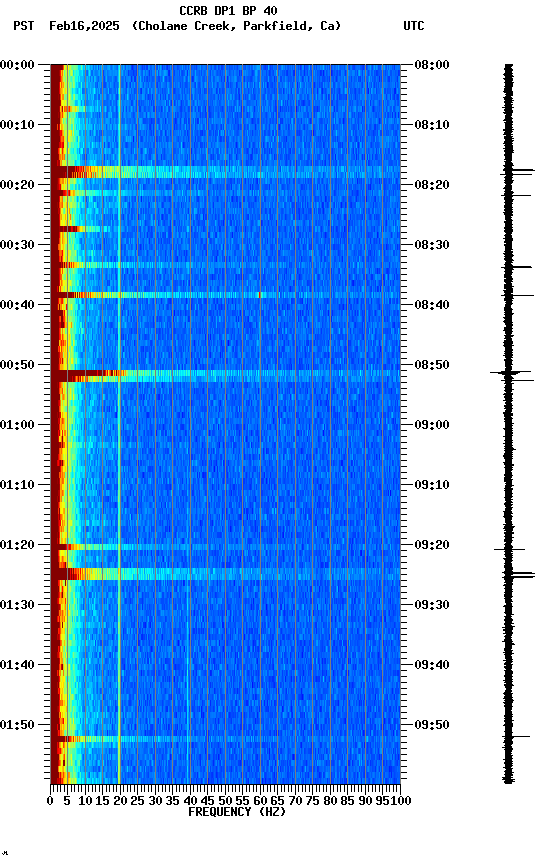This screenshot has width=552, height=864.
Task: Click the UTC time label '08:50'
Action: (x=432, y=365)
